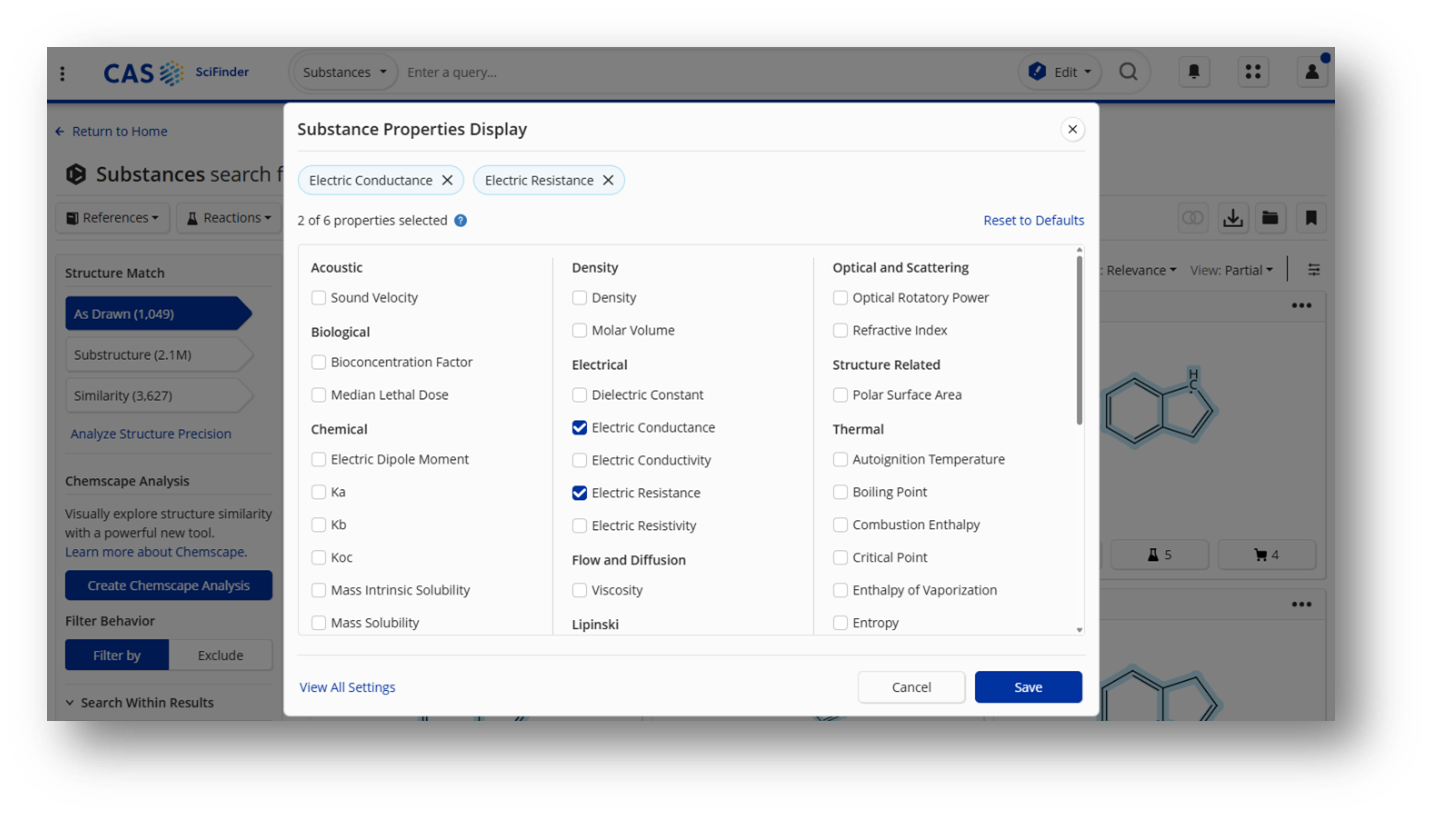
Task: Select Exclude filter behavior
Action: (220, 655)
